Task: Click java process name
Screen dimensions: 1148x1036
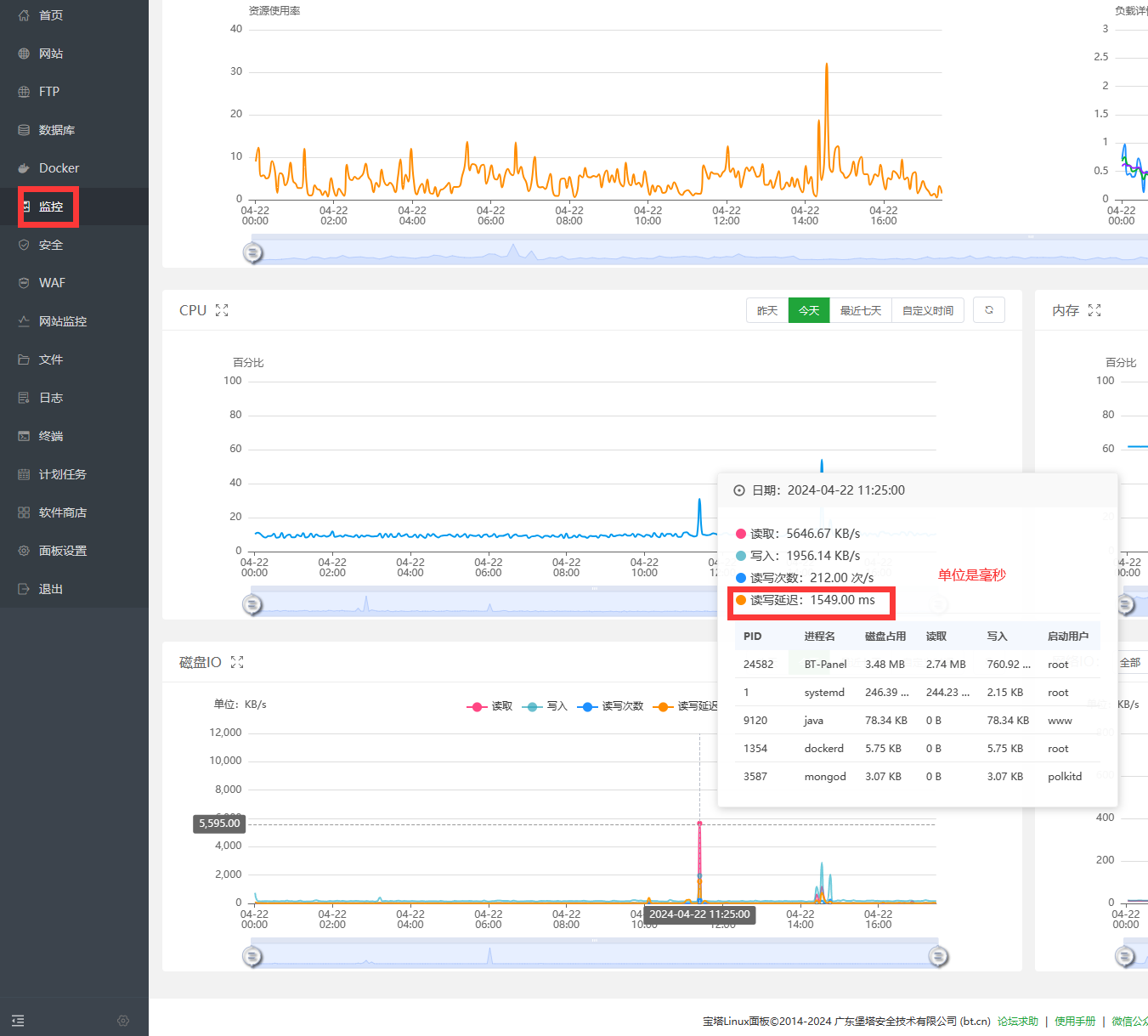Action: coord(814,721)
